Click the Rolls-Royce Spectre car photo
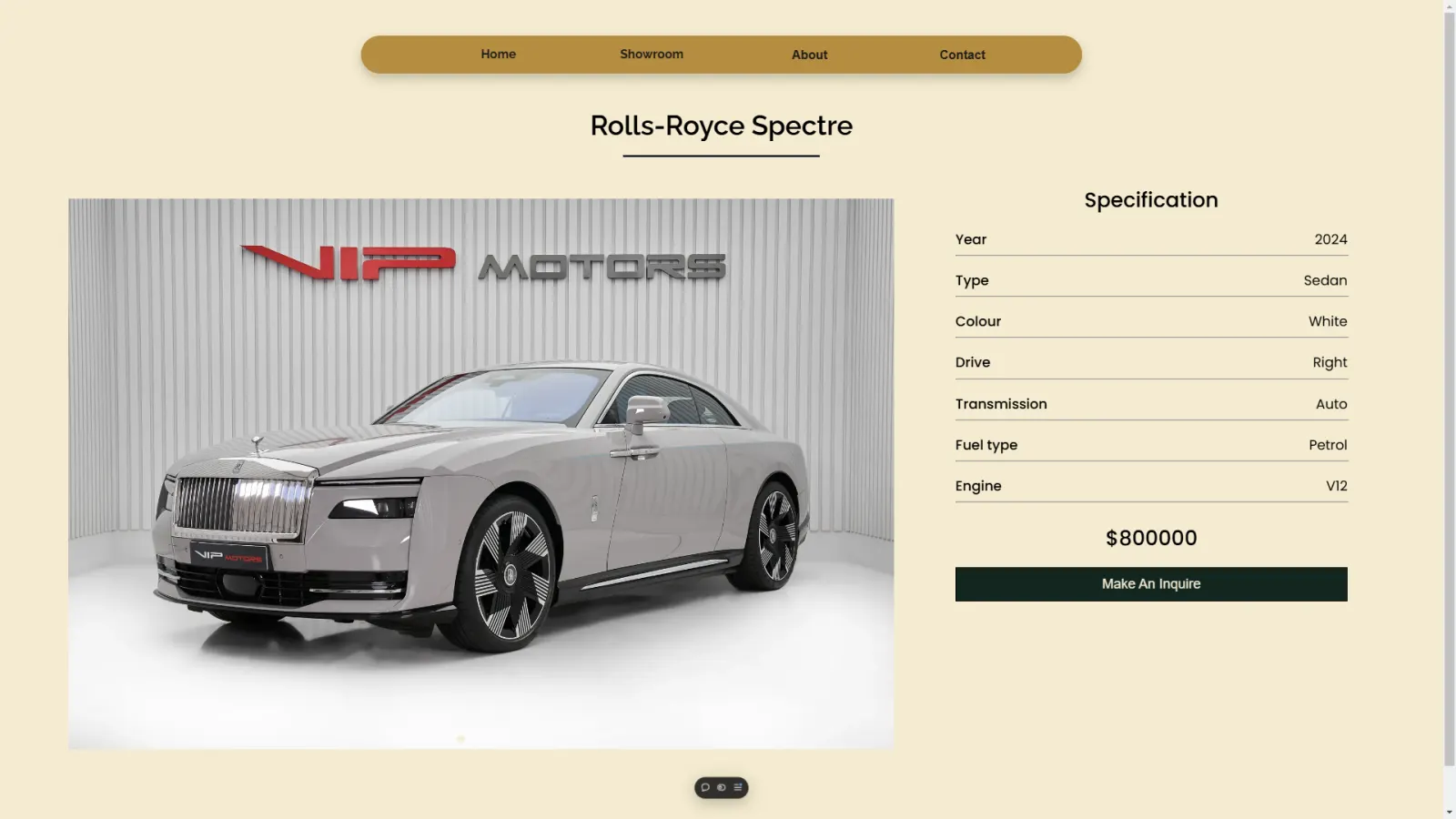The height and width of the screenshot is (819, 1456). 480,474
